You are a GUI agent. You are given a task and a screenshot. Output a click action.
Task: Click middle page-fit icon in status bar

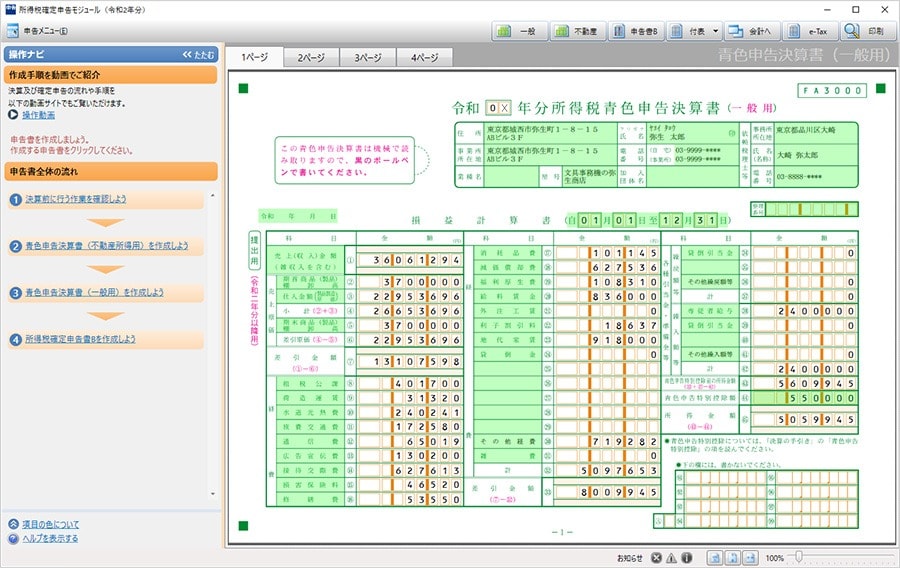732,558
